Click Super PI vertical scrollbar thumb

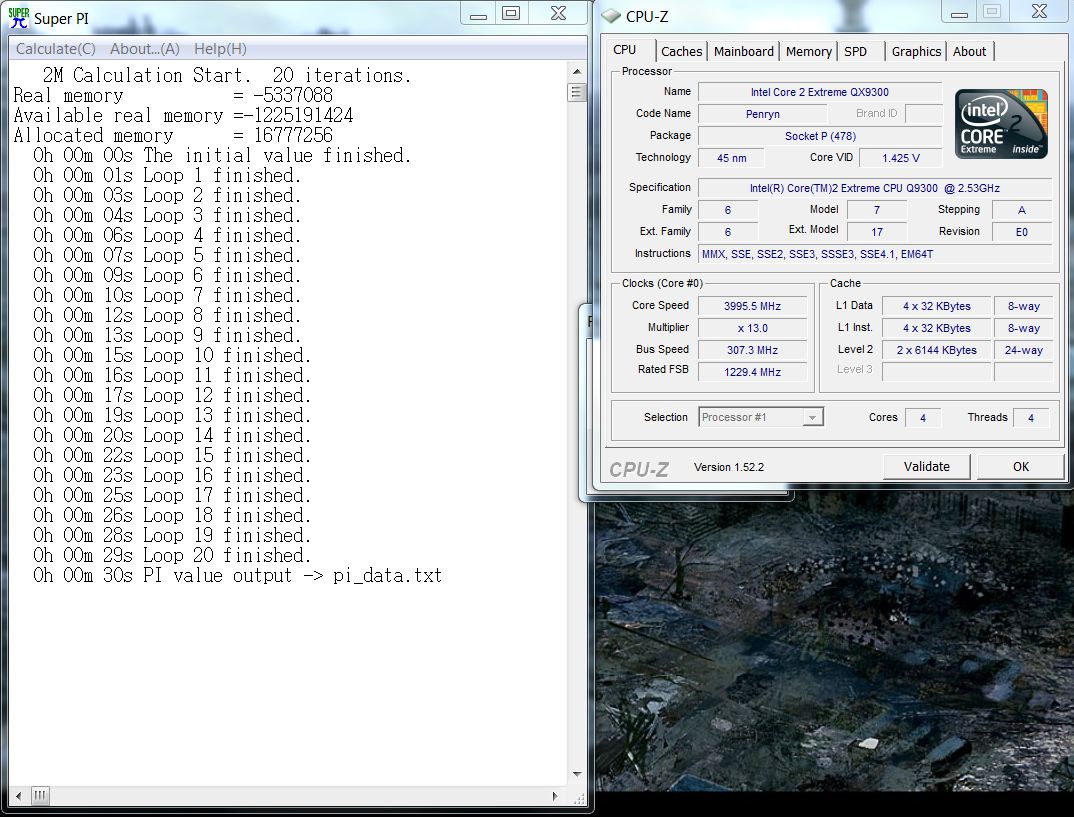[x=577, y=92]
